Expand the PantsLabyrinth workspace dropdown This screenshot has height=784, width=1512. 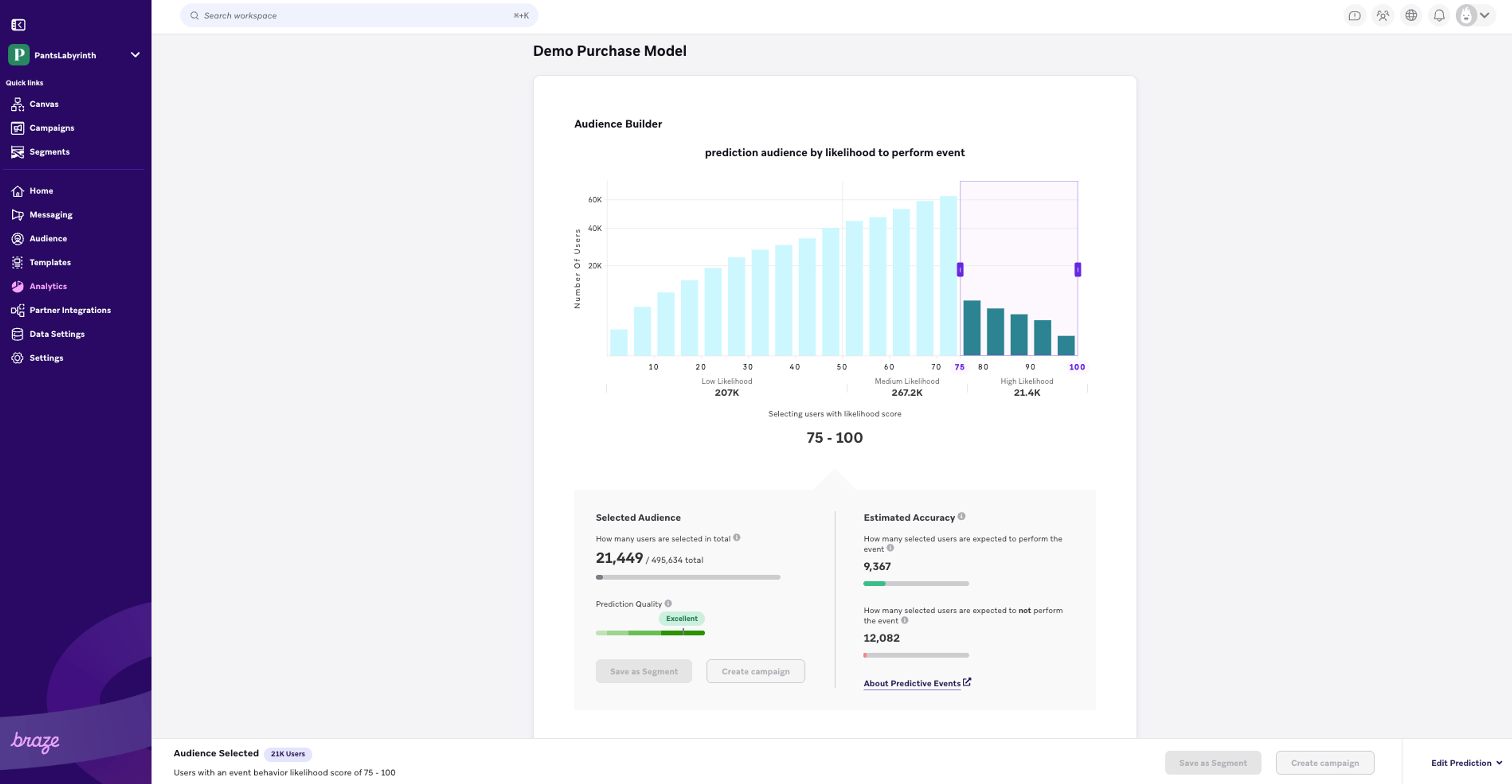[134, 55]
